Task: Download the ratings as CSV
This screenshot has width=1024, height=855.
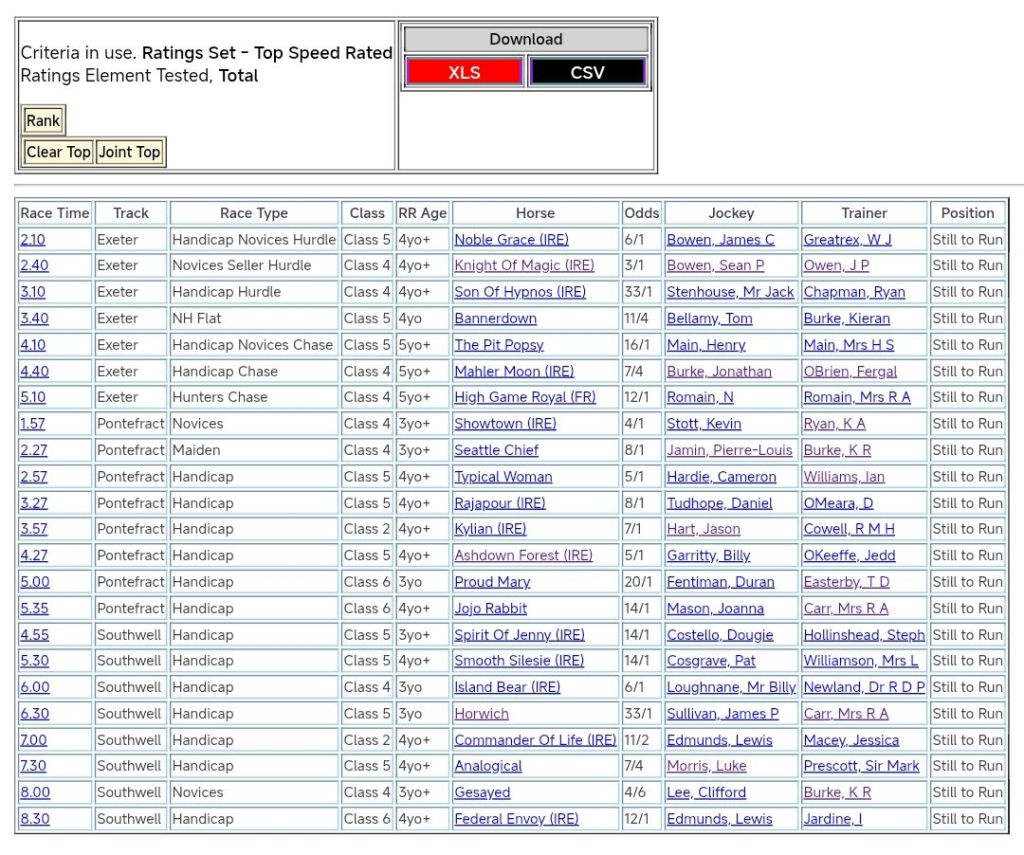Action: pyautogui.click(x=587, y=72)
